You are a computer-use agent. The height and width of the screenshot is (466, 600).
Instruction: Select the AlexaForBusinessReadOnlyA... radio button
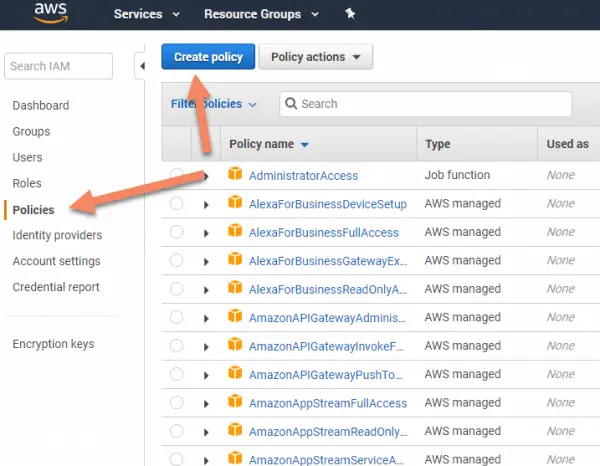[176, 288]
